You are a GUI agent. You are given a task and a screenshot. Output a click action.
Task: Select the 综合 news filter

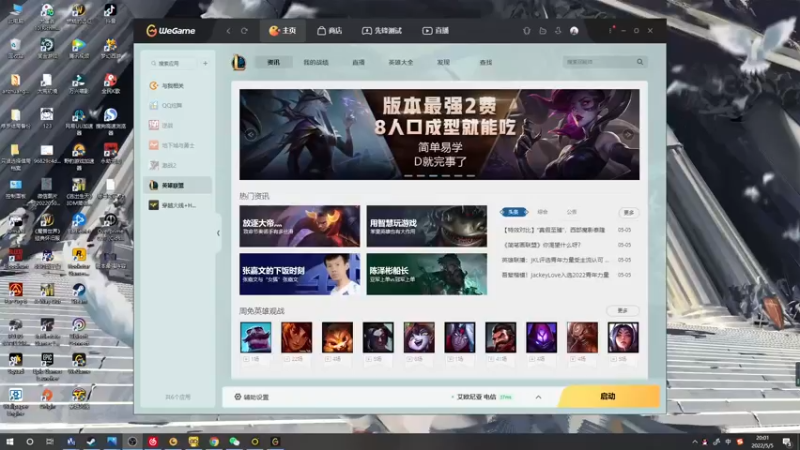click(542, 212)
